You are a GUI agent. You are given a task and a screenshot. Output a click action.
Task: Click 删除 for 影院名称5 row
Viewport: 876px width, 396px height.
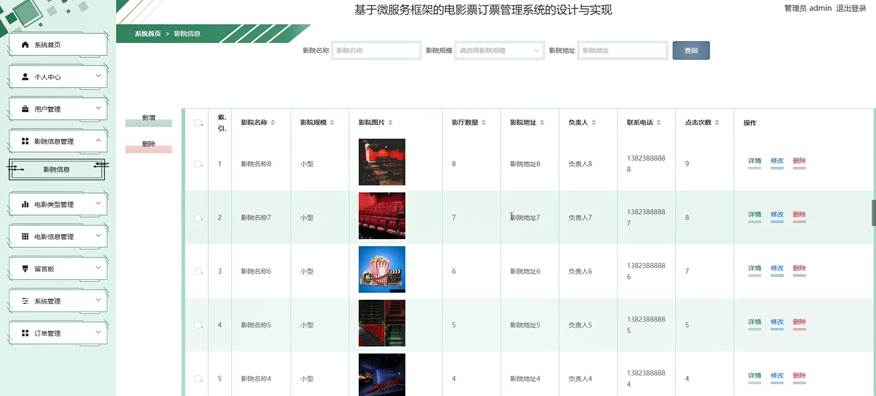point(799,322)
